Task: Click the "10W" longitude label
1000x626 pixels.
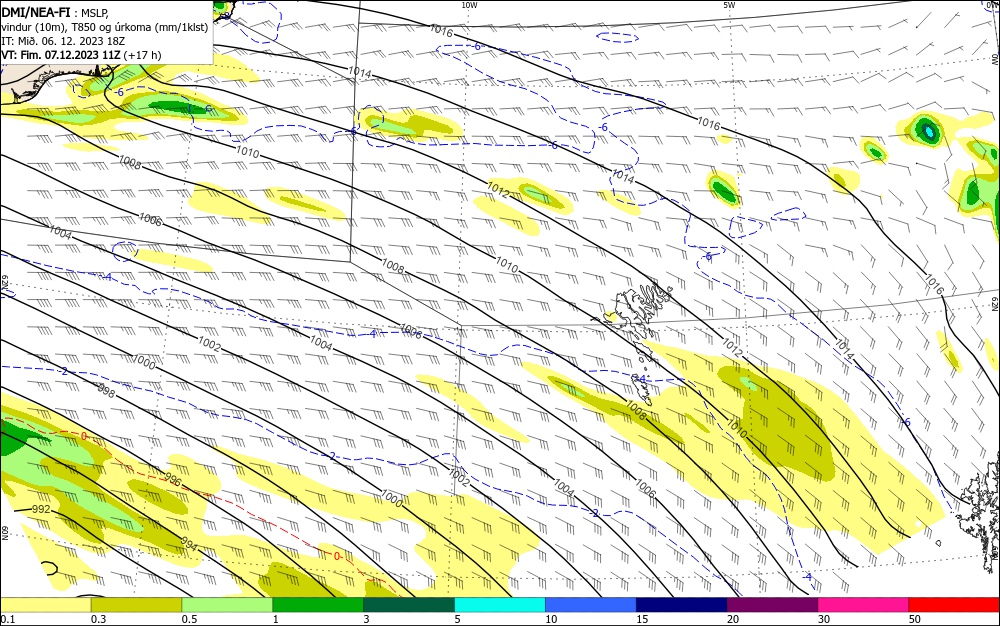Action: [x=469, y=5]
